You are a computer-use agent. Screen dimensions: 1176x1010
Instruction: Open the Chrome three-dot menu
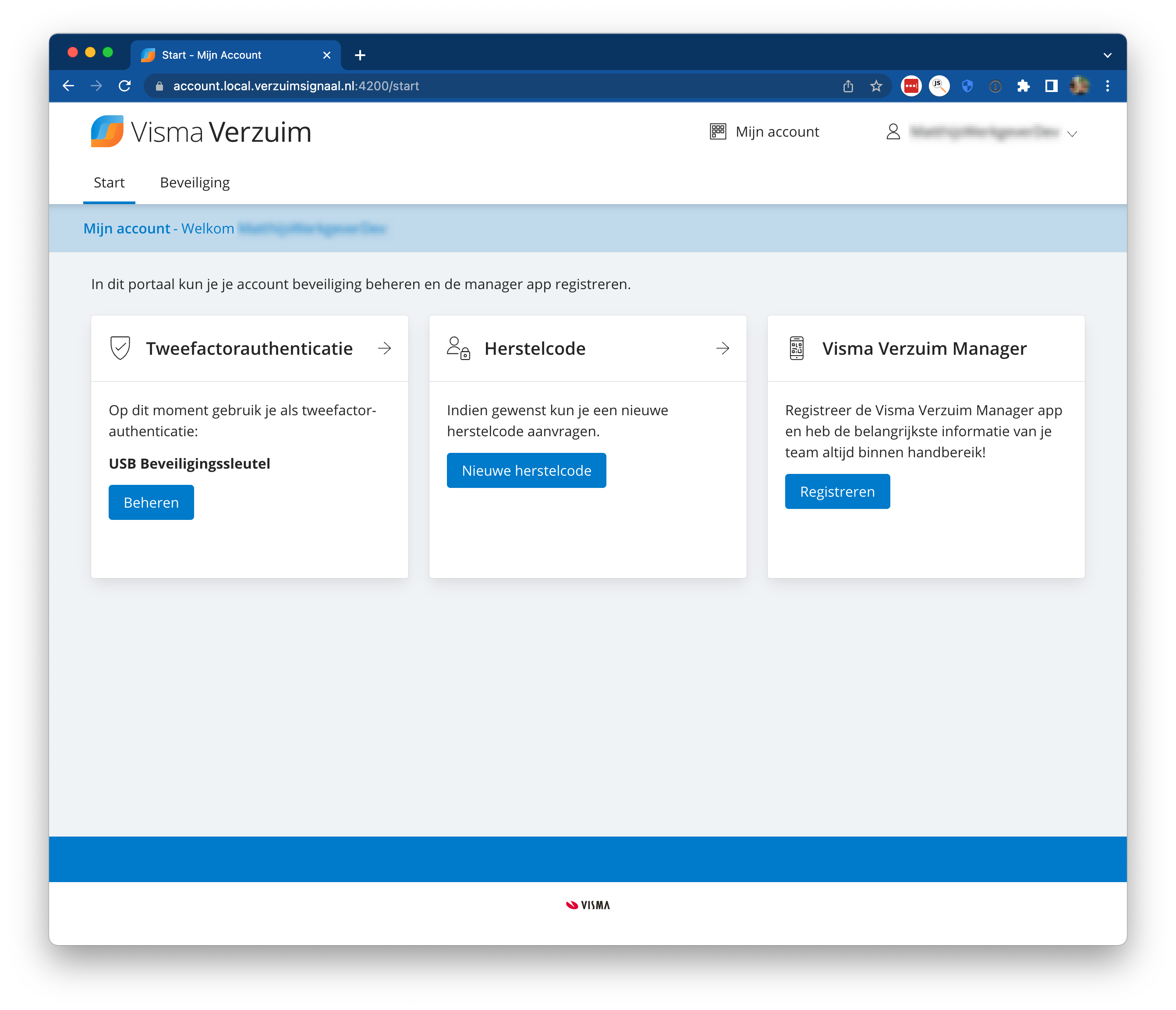coord(1107,86)
